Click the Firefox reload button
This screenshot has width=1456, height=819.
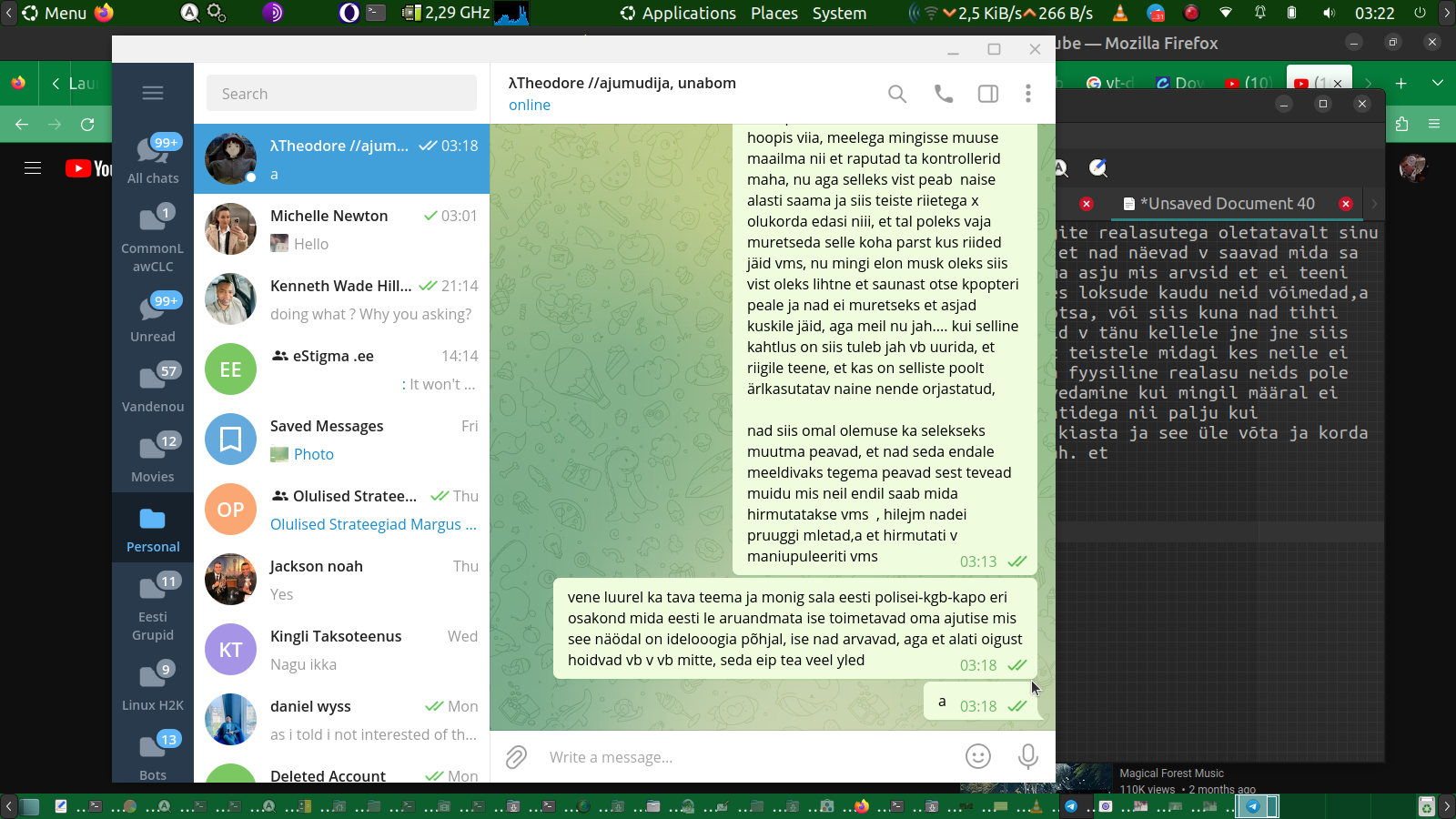tap(87, 125)
